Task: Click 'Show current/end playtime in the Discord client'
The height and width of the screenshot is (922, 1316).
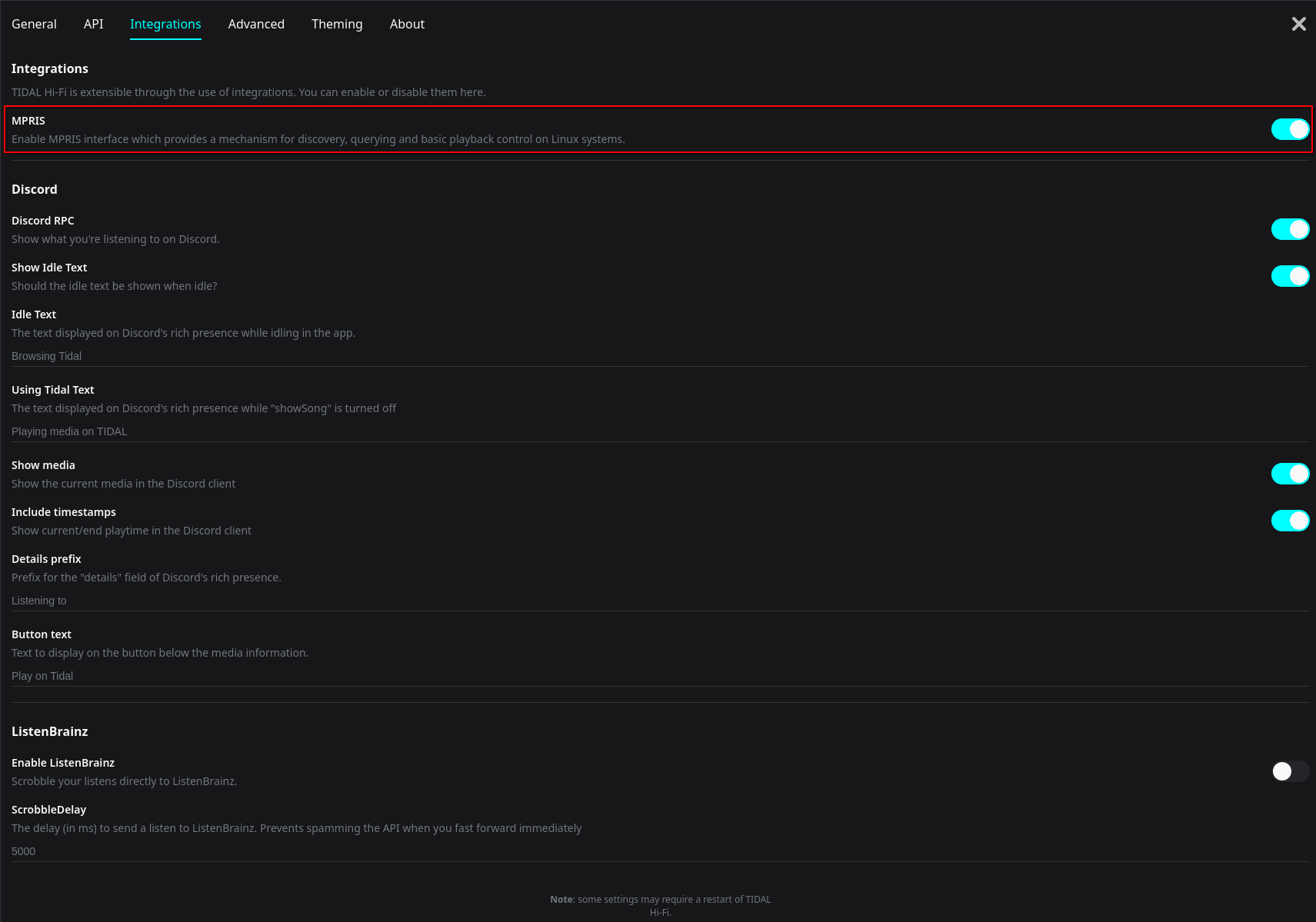Action: pos(132,531)
